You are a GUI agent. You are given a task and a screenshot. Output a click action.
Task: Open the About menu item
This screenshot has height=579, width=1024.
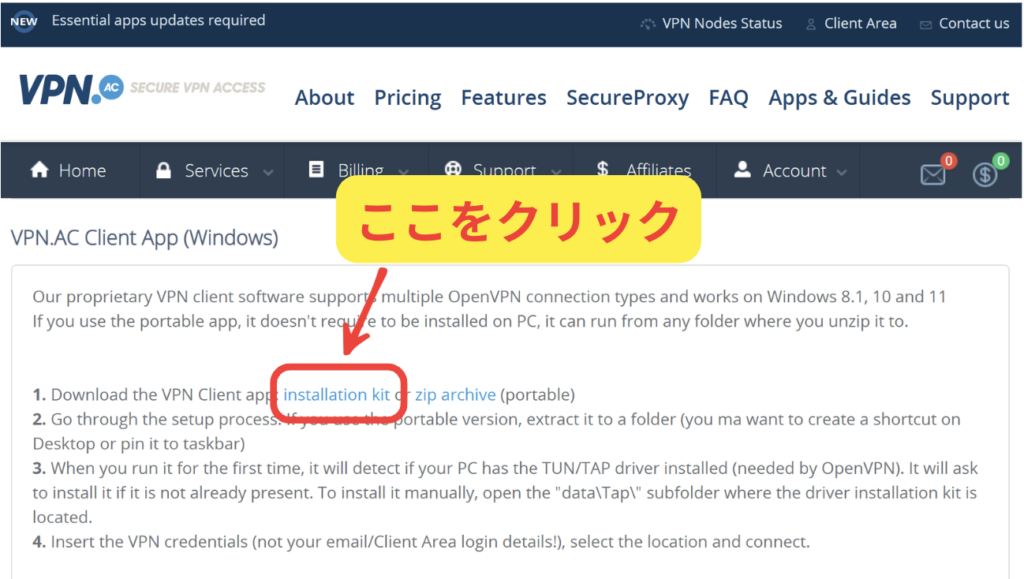point(324,98)
